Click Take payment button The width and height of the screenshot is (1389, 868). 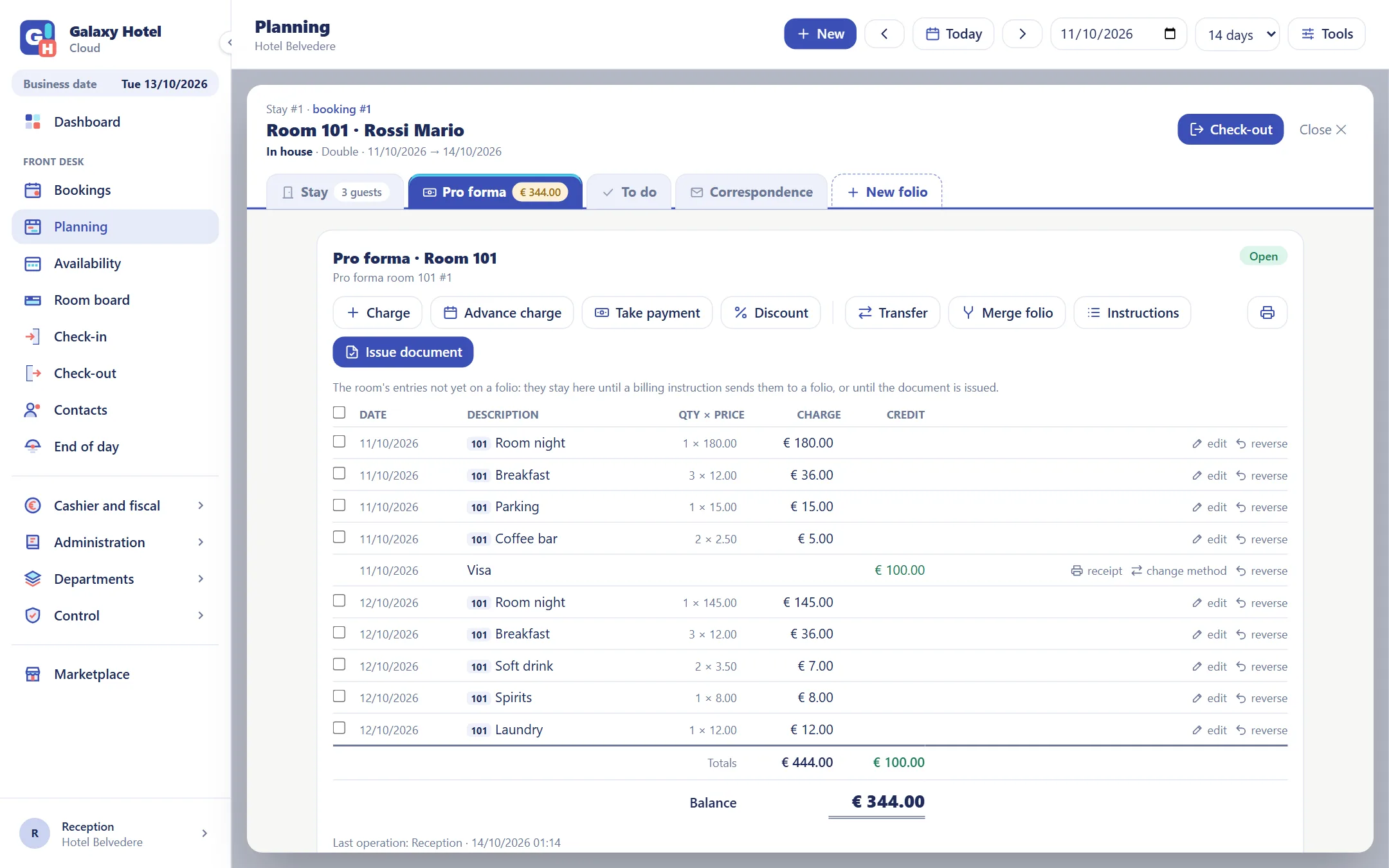(647, 312)
